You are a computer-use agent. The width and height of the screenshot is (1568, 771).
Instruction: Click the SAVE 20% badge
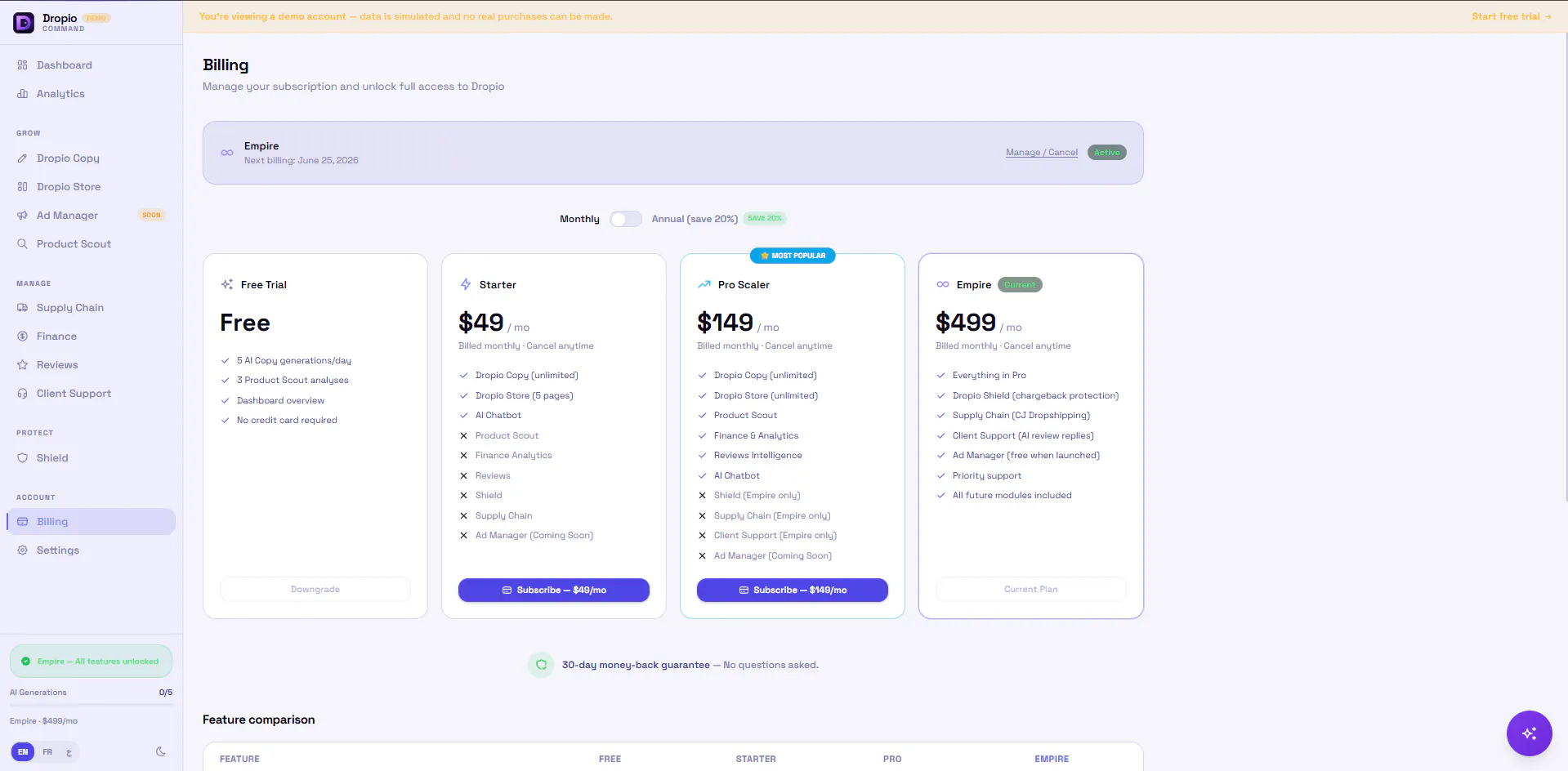tap(765, 219)
